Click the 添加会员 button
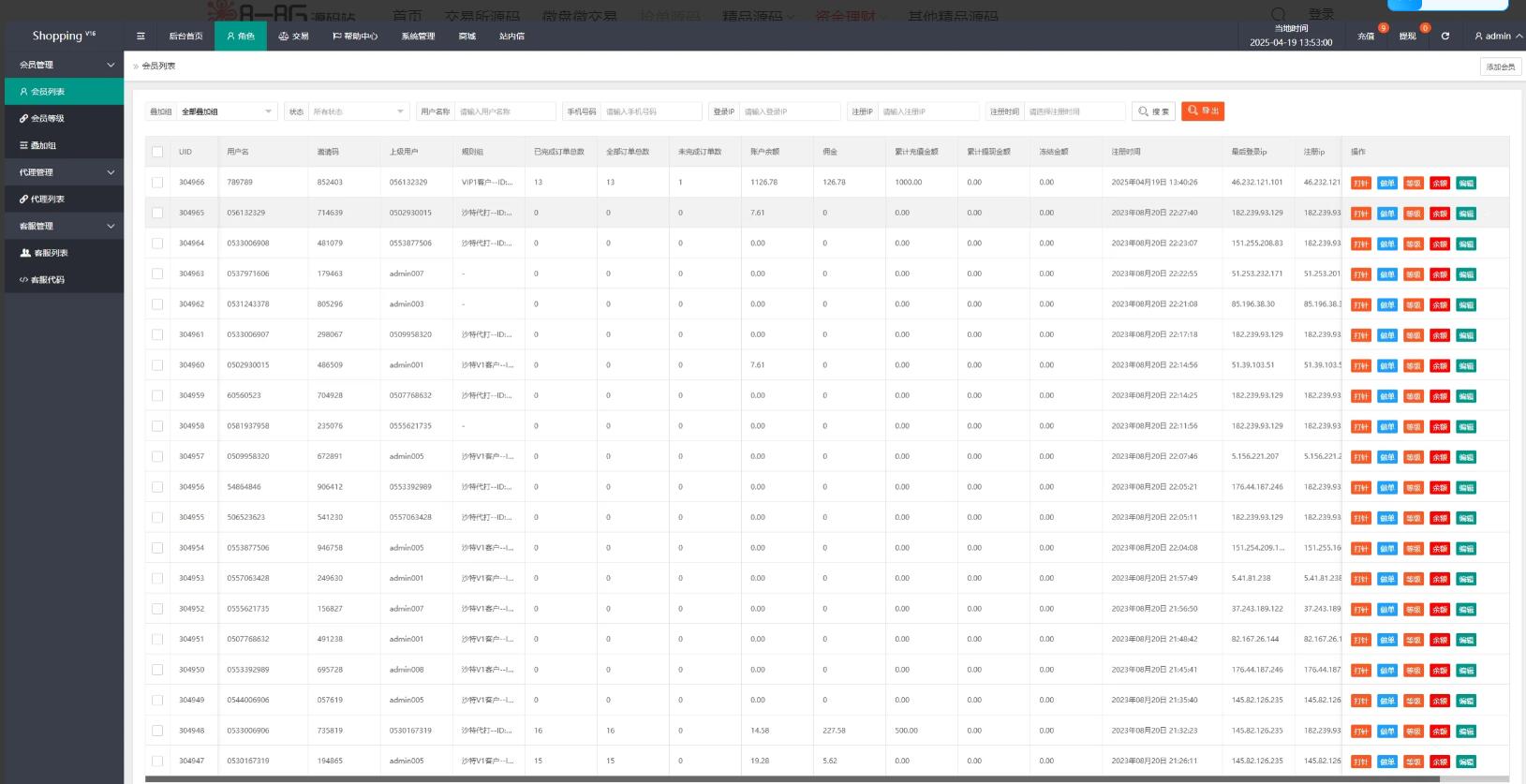This screenshot has width=1526, height=784. [x=1500, y=67]
